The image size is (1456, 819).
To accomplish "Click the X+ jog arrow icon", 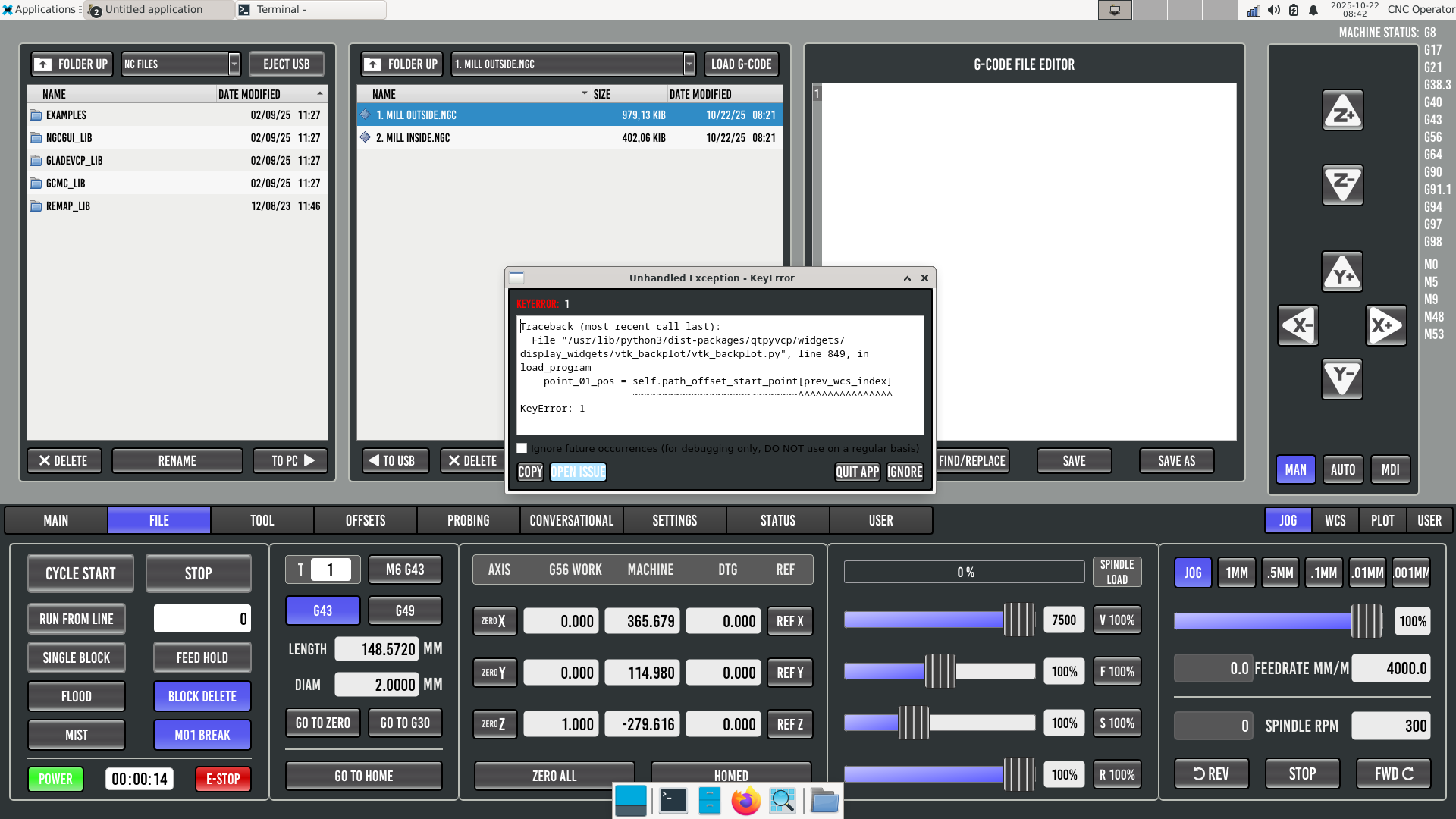I will (x=1385, y=326).
